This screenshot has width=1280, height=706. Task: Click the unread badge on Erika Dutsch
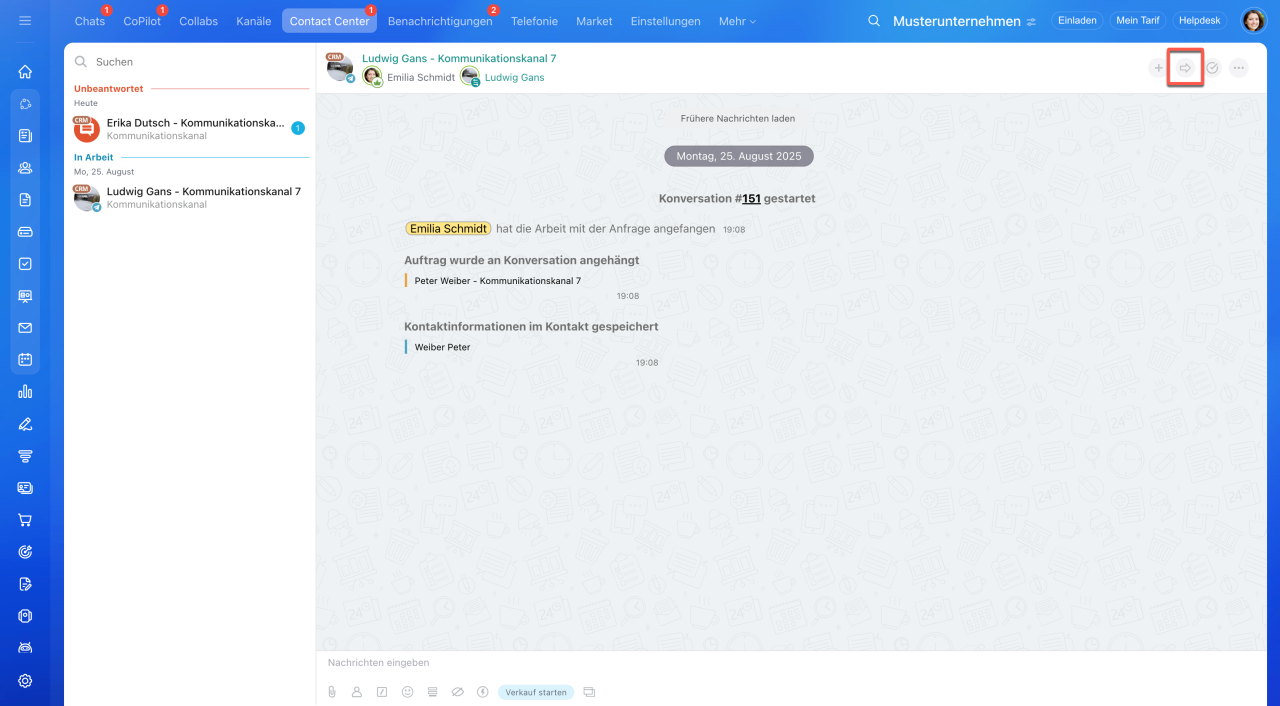pyautogui.click(x=298, y=128)
